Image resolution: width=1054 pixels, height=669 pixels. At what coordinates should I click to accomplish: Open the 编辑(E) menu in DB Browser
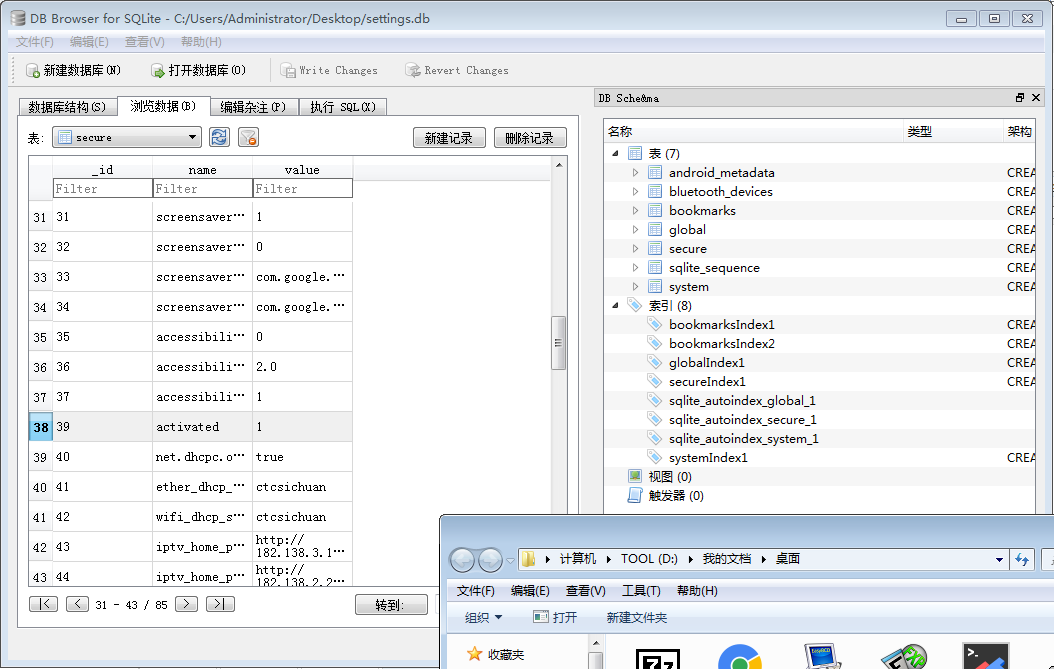(89, 42)
